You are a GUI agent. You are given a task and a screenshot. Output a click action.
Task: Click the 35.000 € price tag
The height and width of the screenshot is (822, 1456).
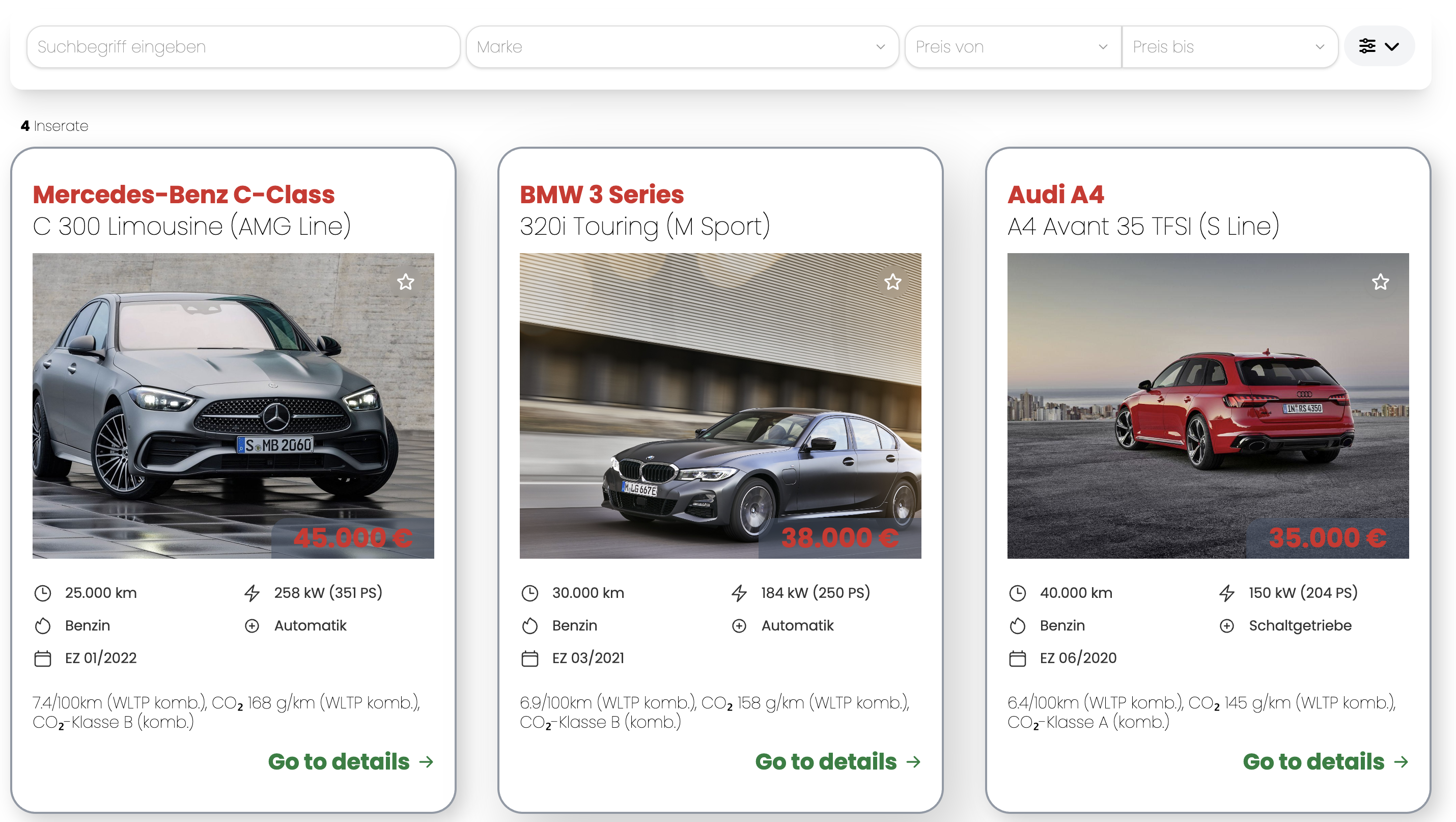pos(1327,538)
